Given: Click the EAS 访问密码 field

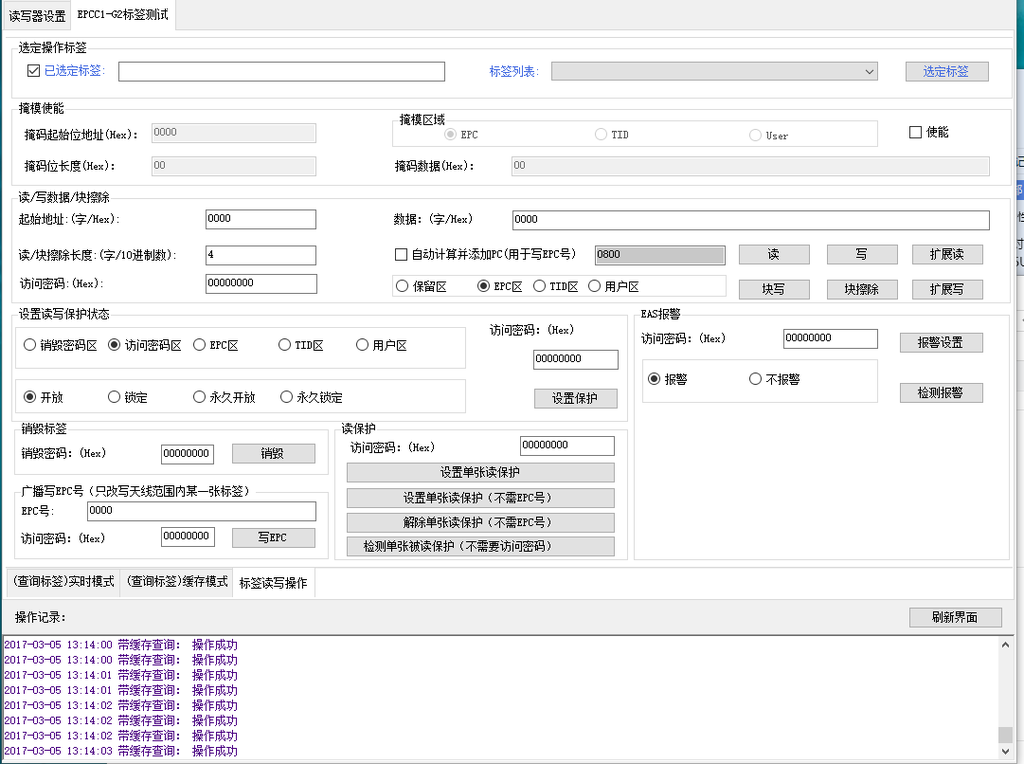Looking at the screenshot, I should point(830,338).
